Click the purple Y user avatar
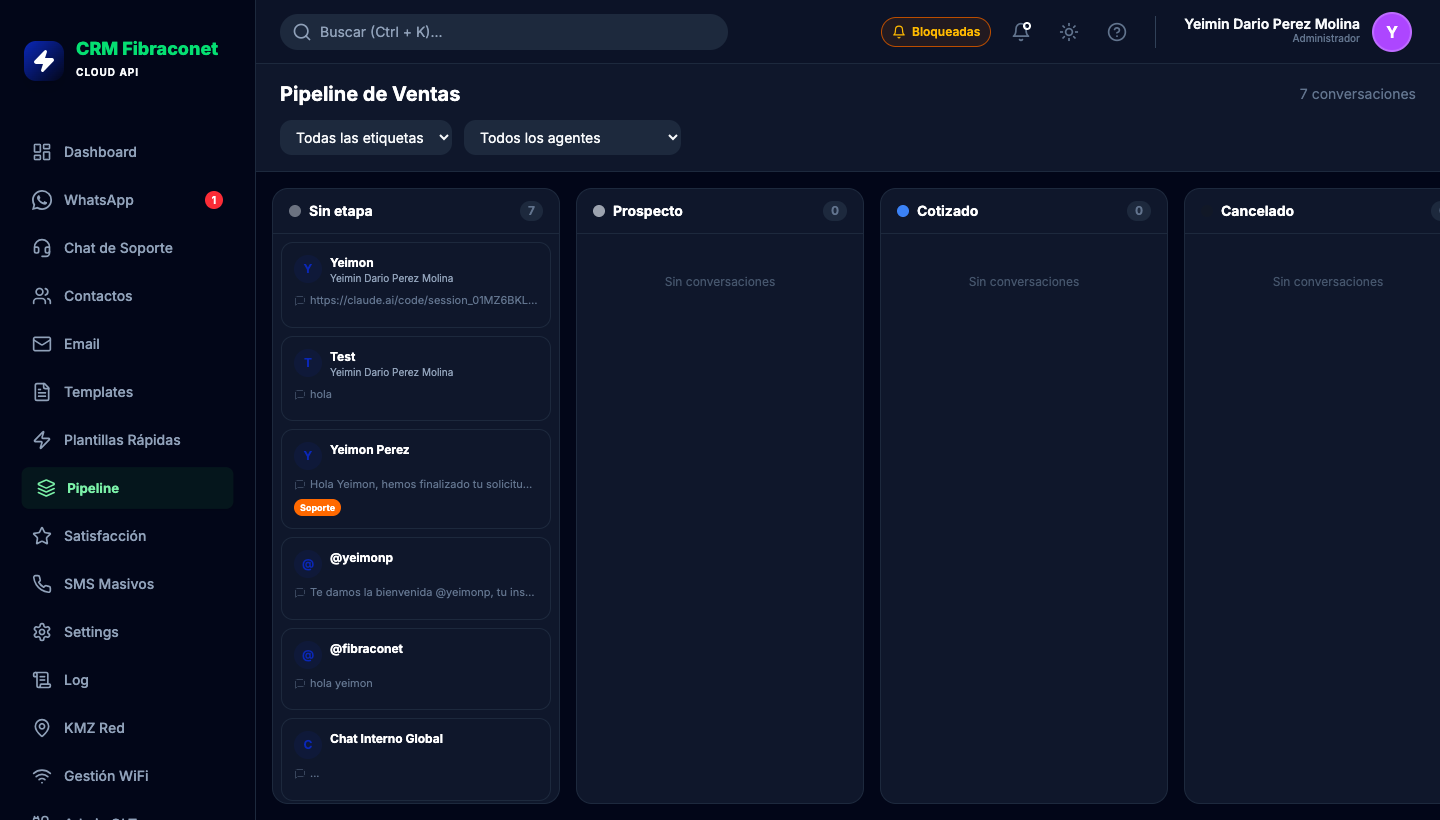 [1392, 32]
